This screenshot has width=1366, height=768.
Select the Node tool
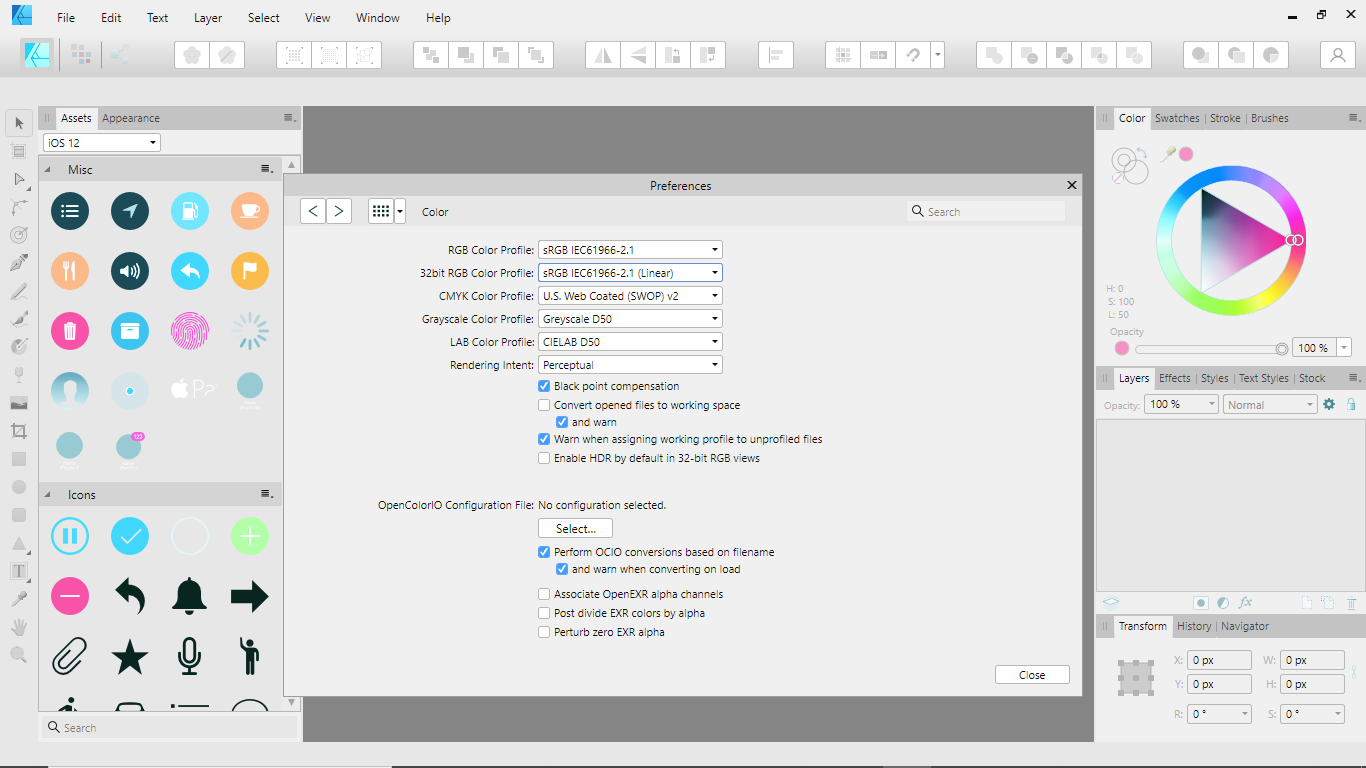click(17, 179)
